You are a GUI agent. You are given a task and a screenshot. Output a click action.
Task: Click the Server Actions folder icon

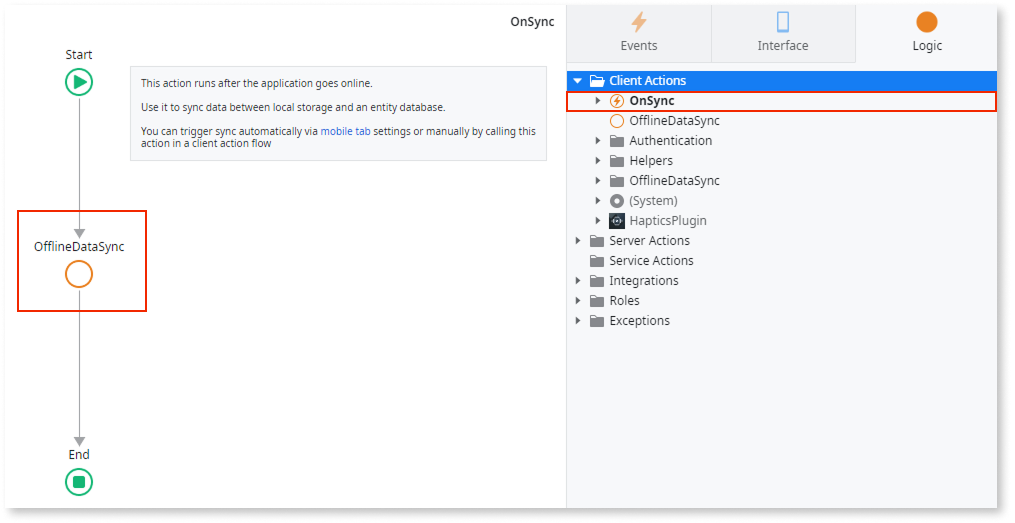tap(597, 241)
